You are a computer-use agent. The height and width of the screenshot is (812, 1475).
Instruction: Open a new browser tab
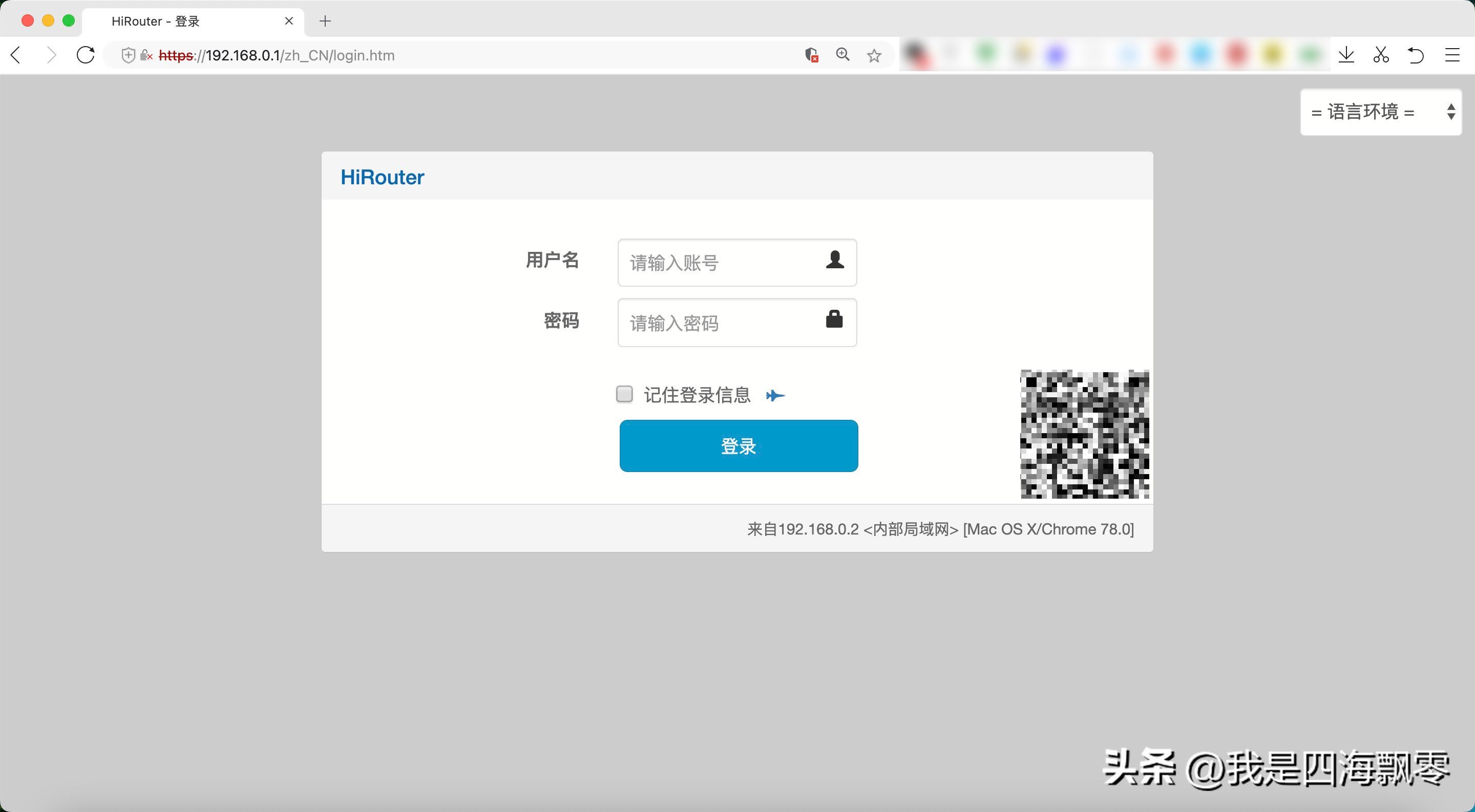[325, 21]
